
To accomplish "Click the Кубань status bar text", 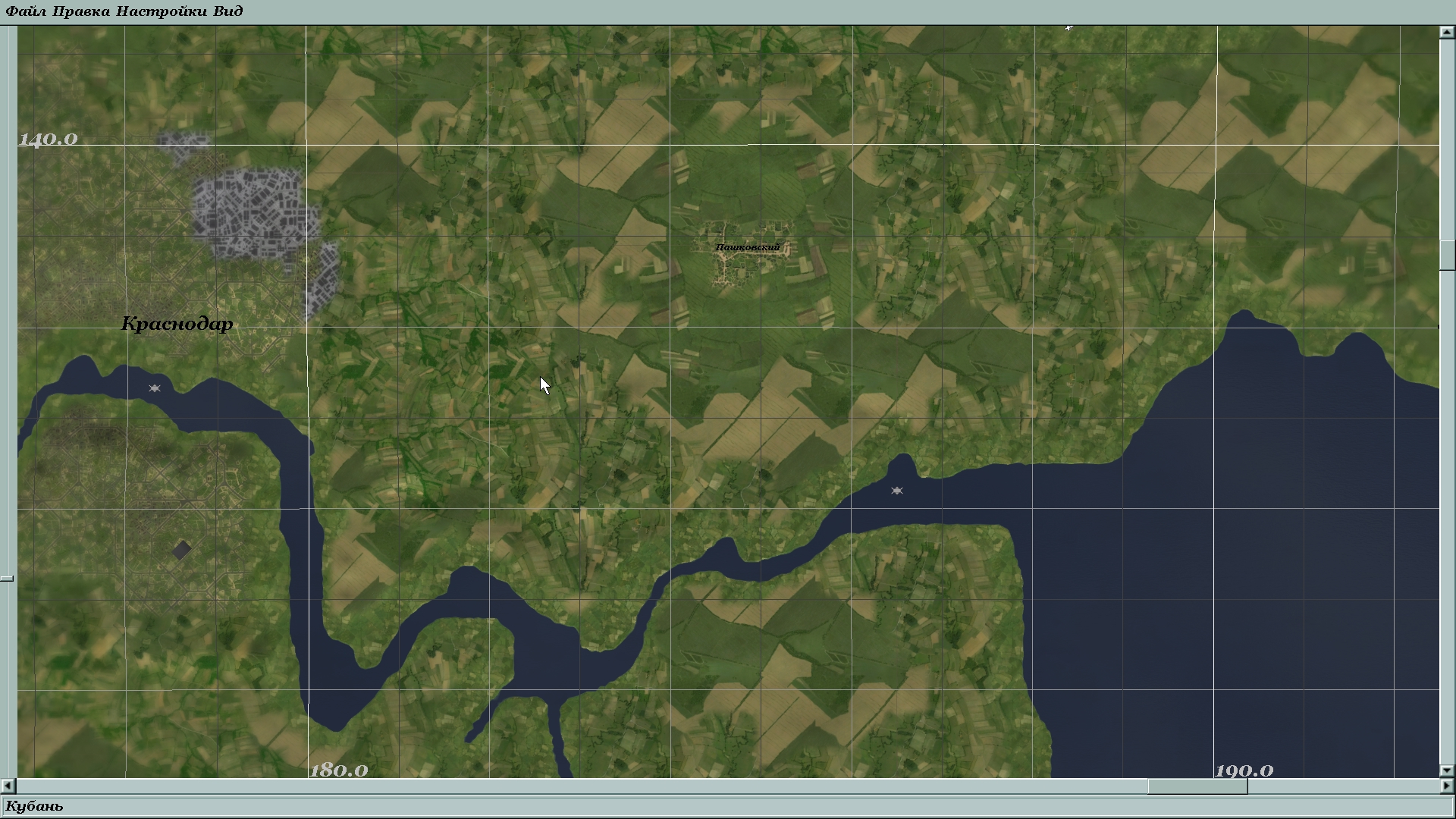I will [x=35, y=806].
